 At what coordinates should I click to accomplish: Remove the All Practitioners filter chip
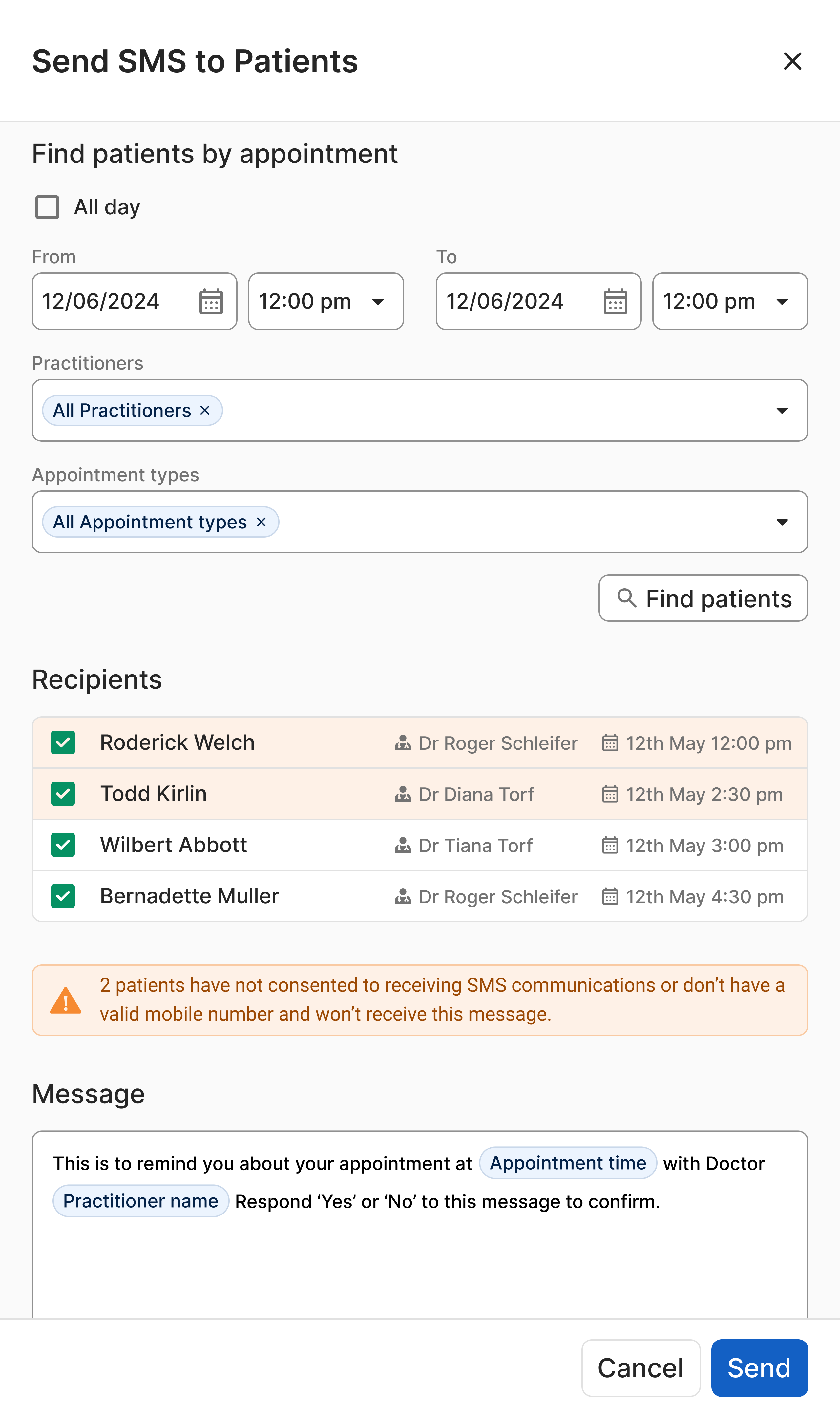tap(205, 410)
